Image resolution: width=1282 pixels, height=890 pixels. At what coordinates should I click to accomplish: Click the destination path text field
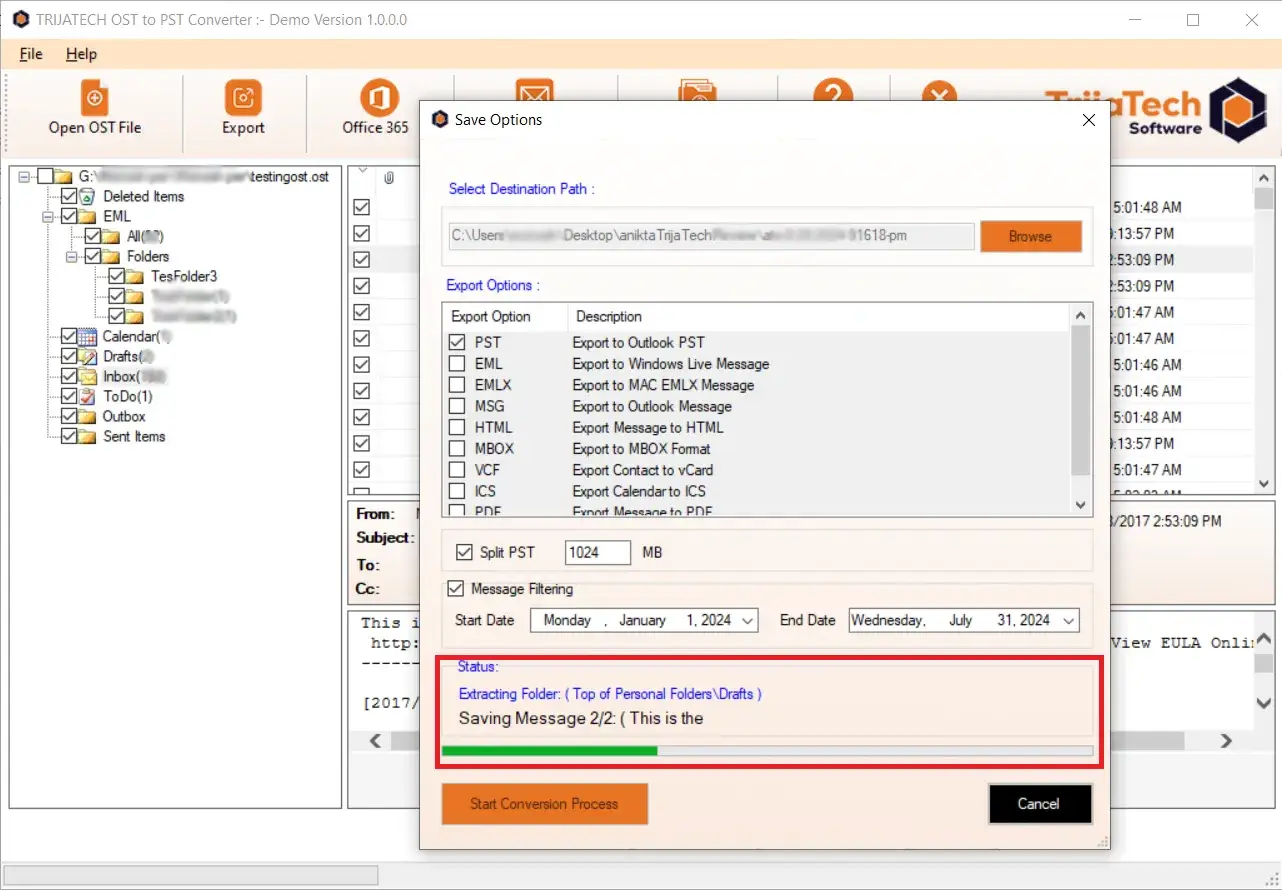point(709,236)
